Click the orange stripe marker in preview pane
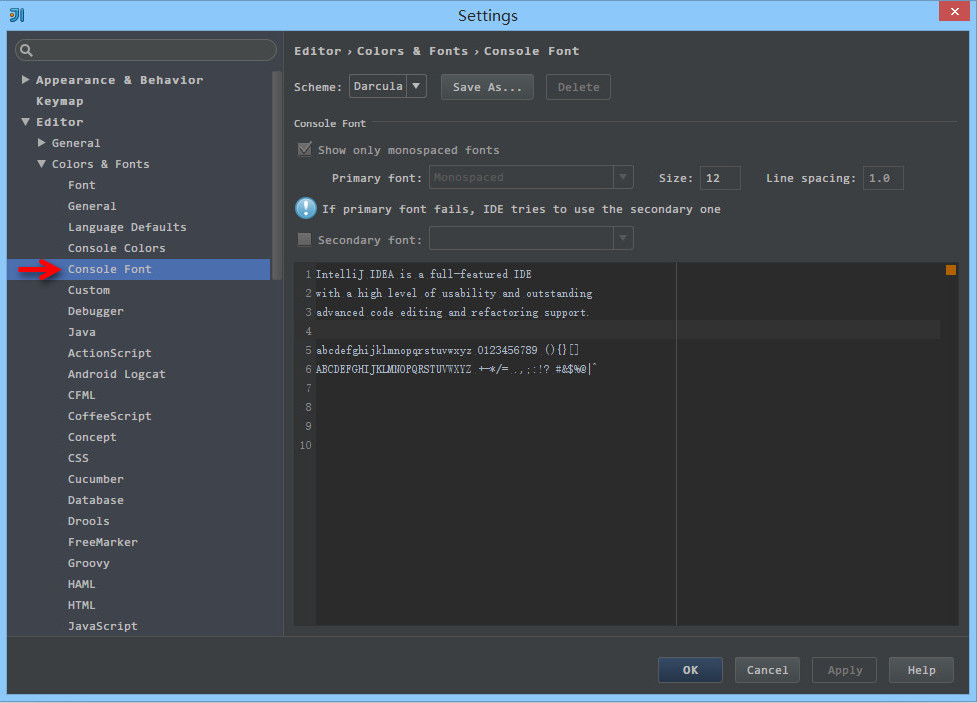The image size is (977, 703). (x=950, y=269)
